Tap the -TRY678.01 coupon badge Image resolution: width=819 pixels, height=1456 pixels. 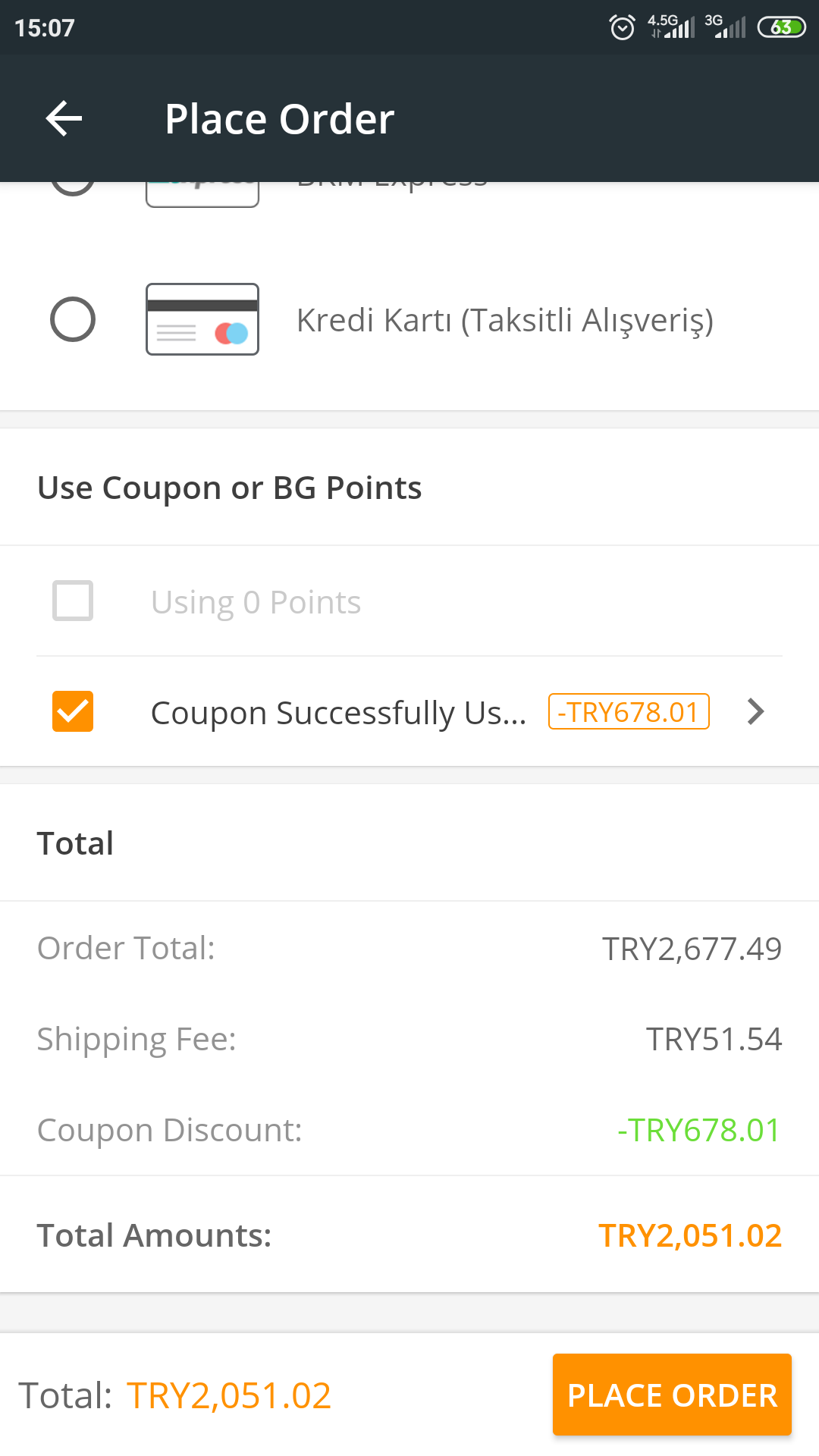[x=629, y=711]
